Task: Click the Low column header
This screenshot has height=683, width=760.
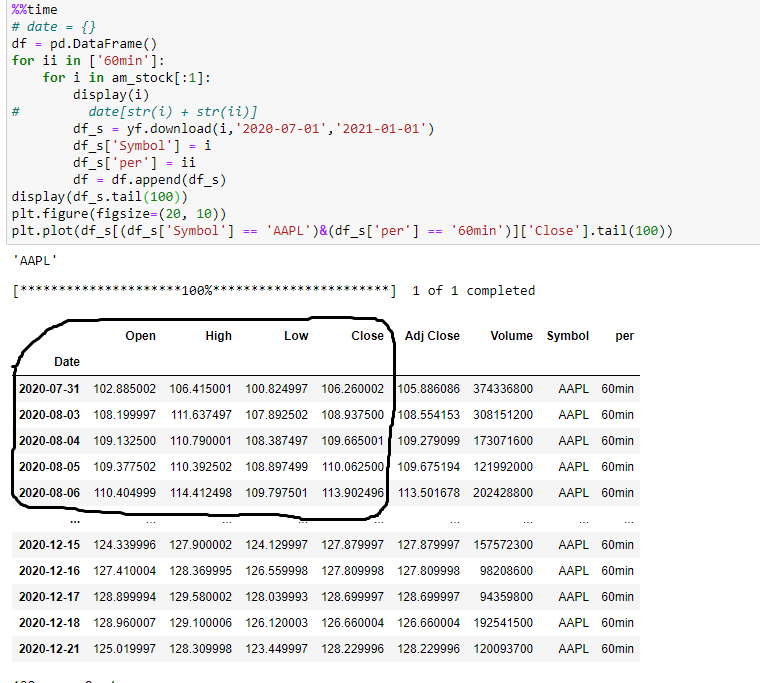Action: tap(296, 336)
